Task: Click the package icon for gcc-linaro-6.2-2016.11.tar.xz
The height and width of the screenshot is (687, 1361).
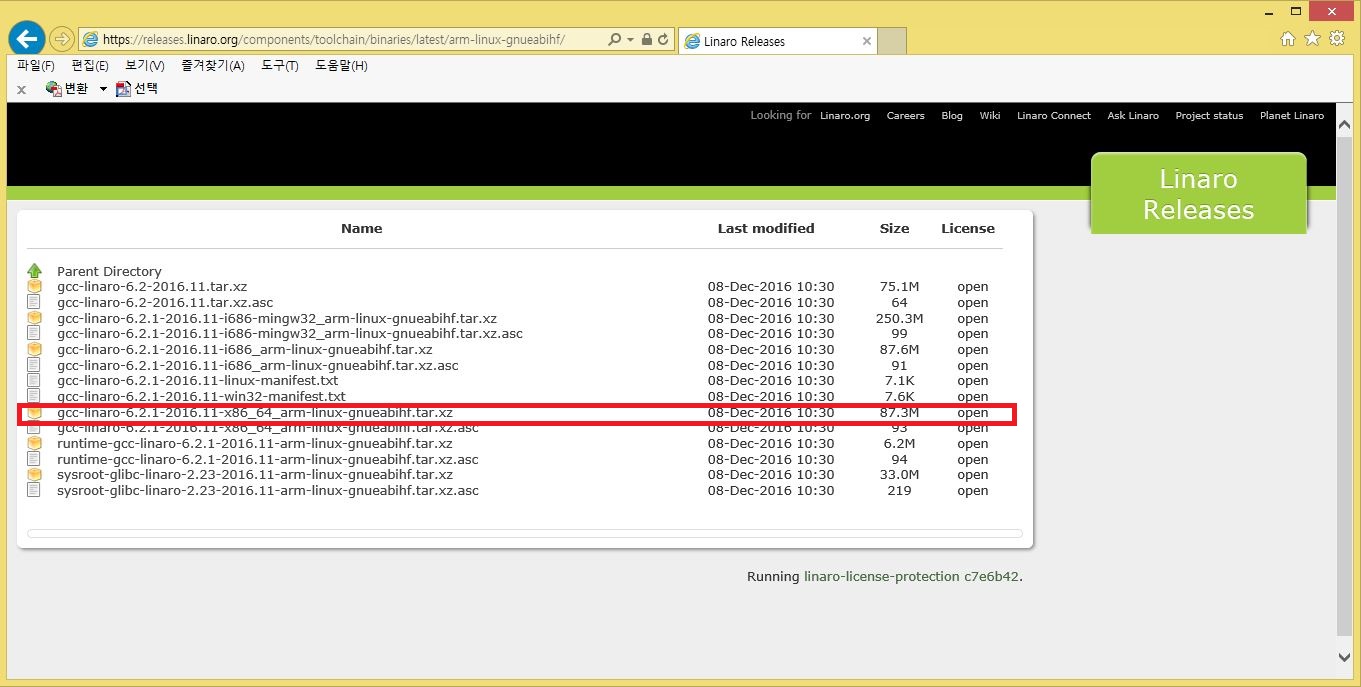Action: click(x=35, y=287)
